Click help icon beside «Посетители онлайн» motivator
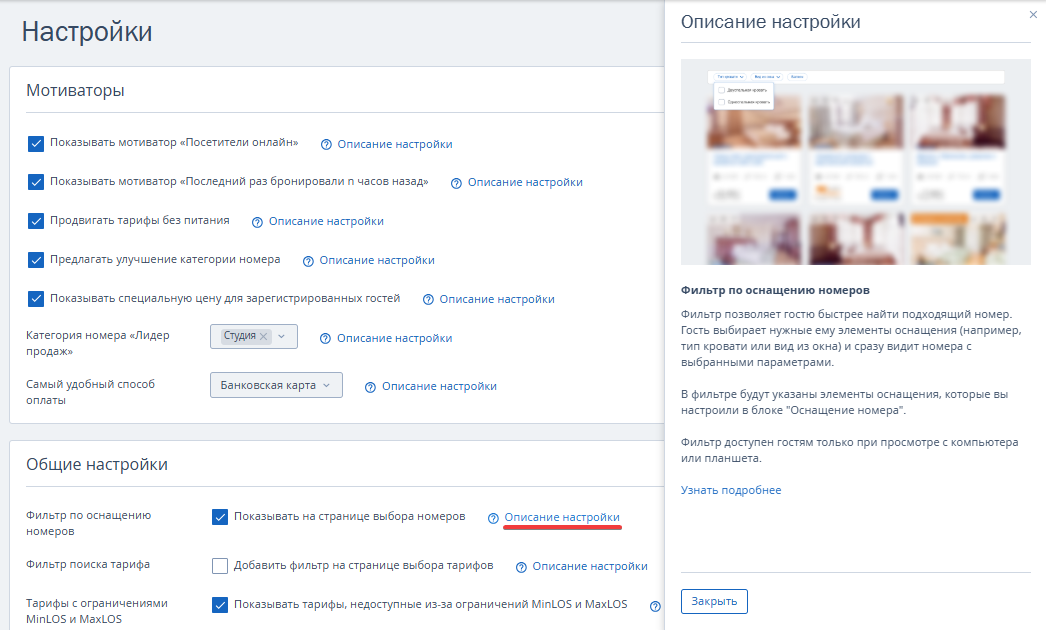This screenshot has width=1046, height=630. coord(326,145)
